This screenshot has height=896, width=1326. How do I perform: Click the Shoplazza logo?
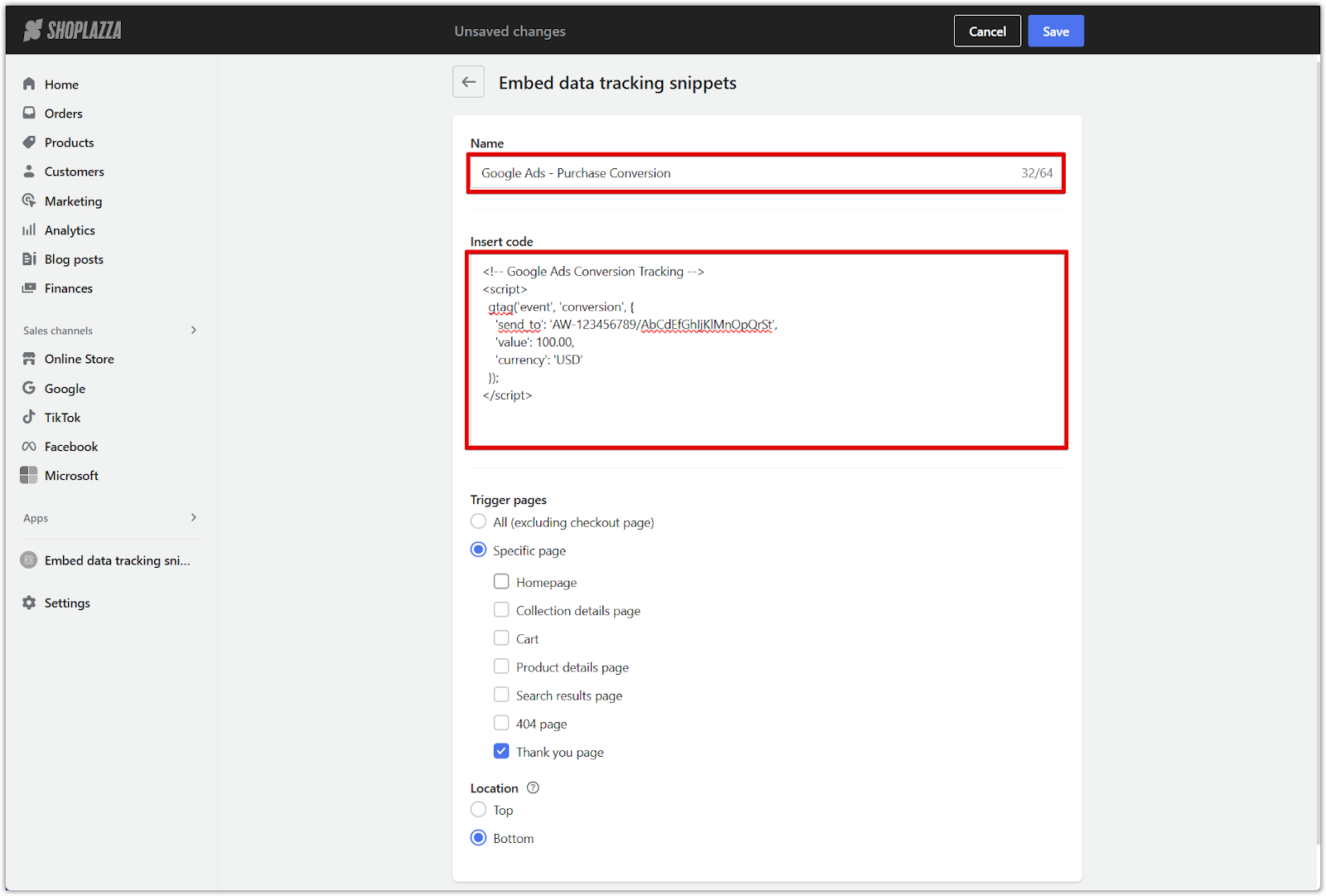(x=73, y=31)
